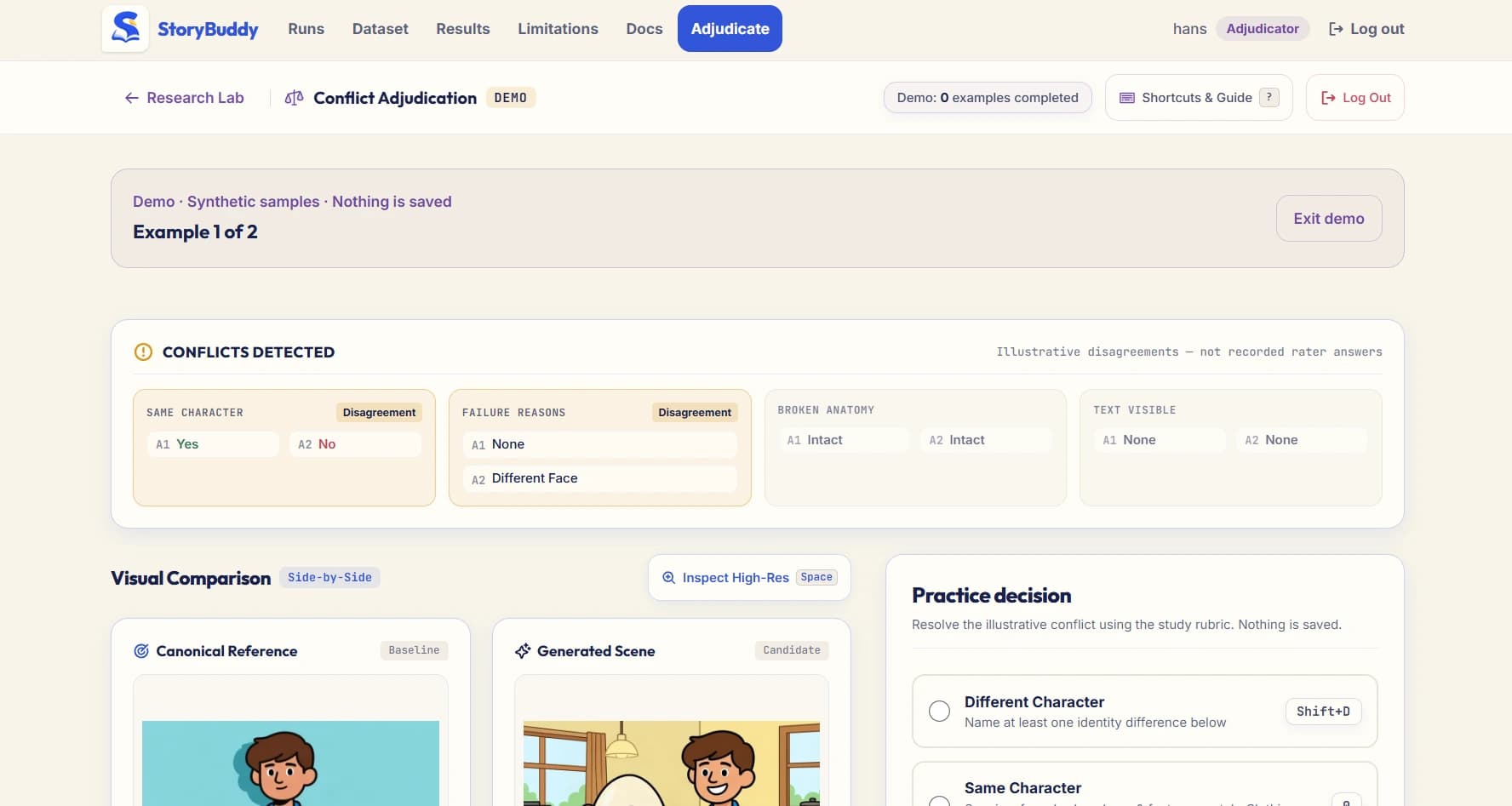1512x806 pixels.
Task: Click the 'Demo: 0 examples completed' pill
Action: [988, 98]
